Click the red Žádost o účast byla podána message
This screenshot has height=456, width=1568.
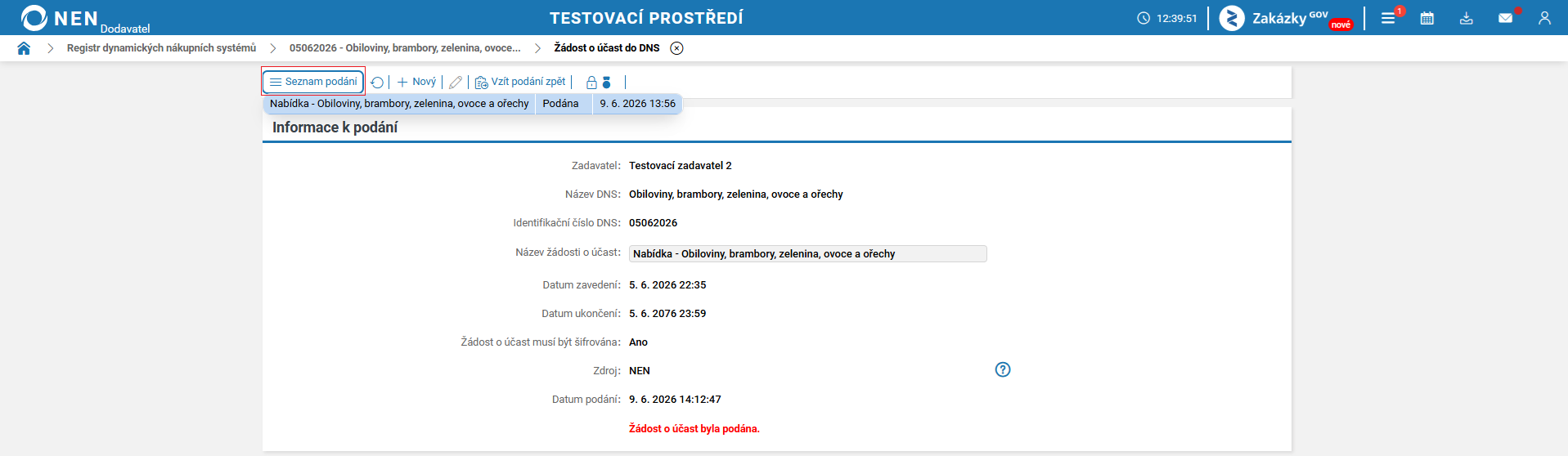pyautogui.click(x=694, y=429)
